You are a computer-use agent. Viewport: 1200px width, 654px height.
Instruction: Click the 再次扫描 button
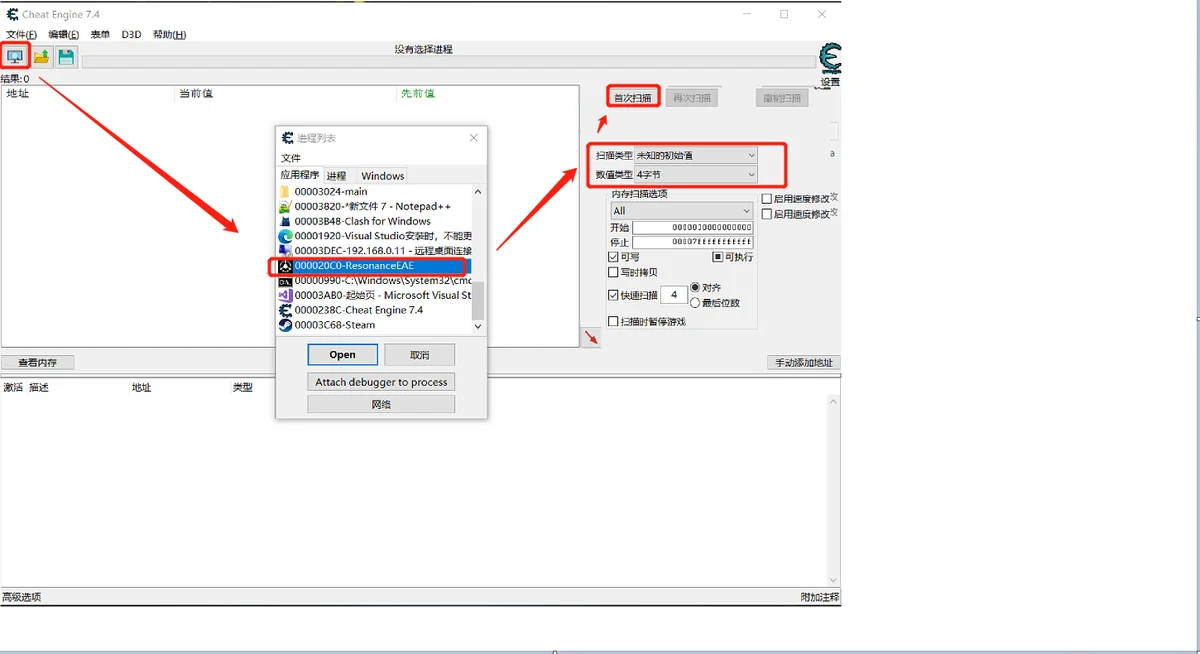692,98
